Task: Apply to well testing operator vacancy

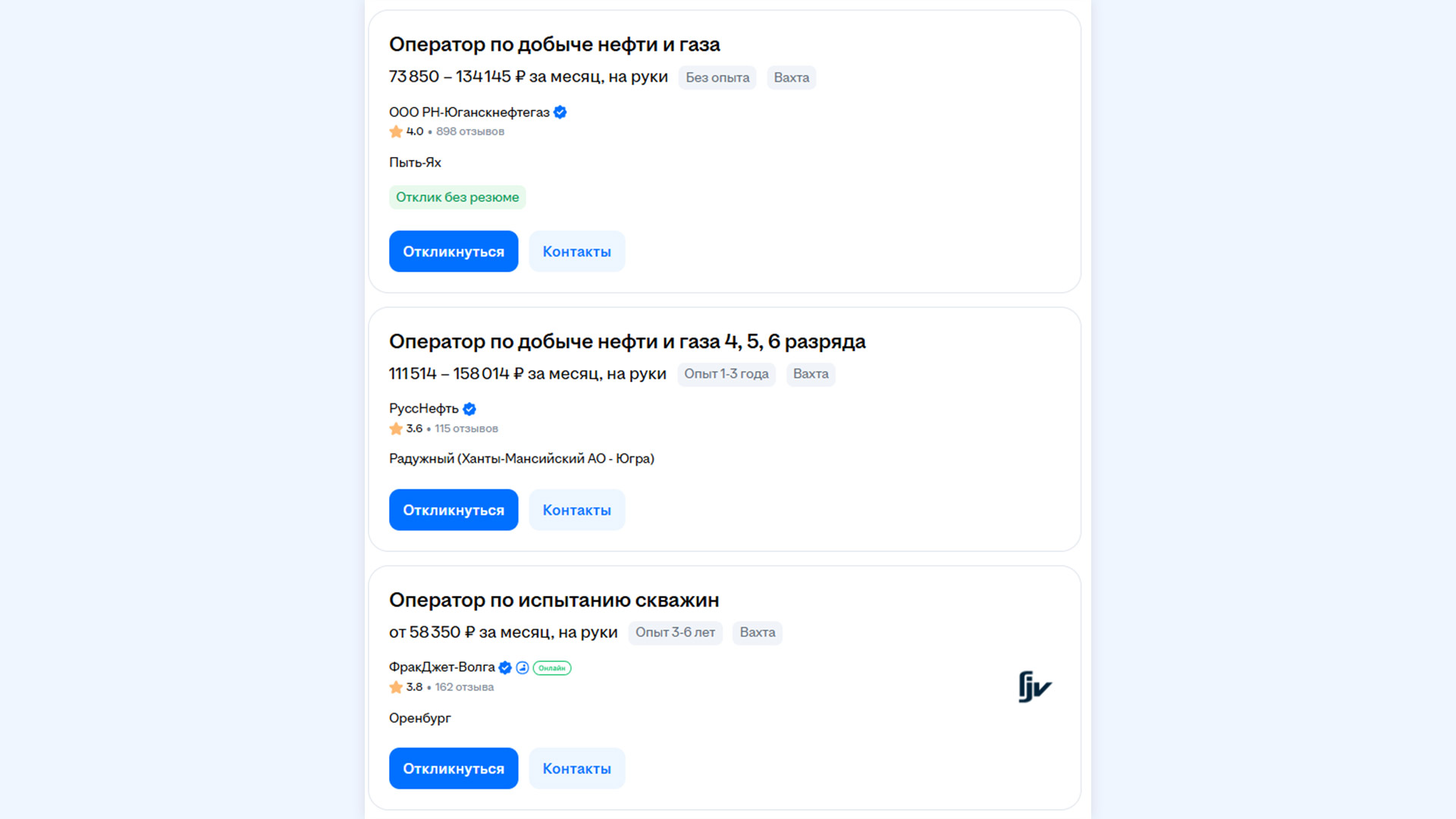Action: (453, 769)
